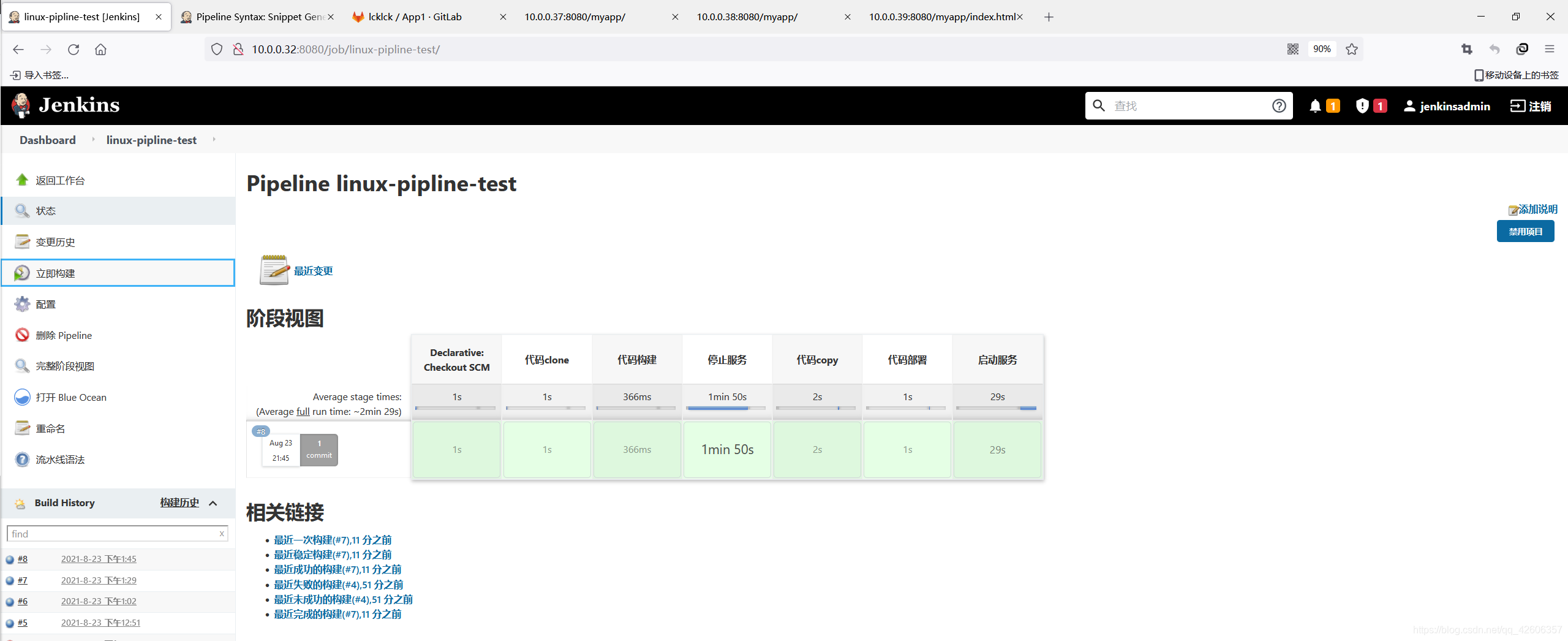Click the 2021-8-23 下午1:29 build timestamp

pyautogui.click(x=99, y=580)
